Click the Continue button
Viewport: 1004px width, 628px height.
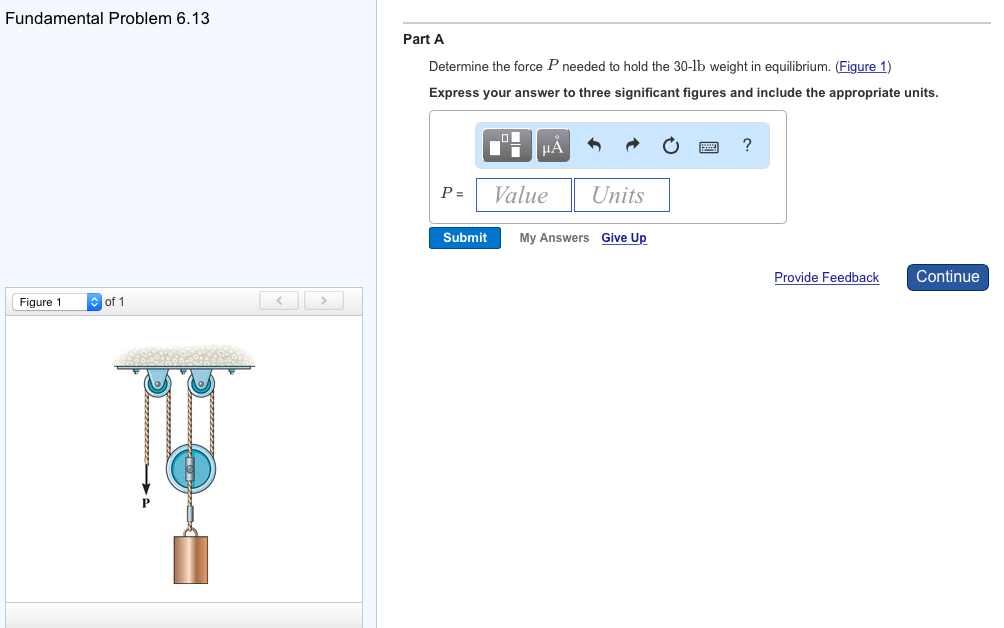[x=947, y=277]
